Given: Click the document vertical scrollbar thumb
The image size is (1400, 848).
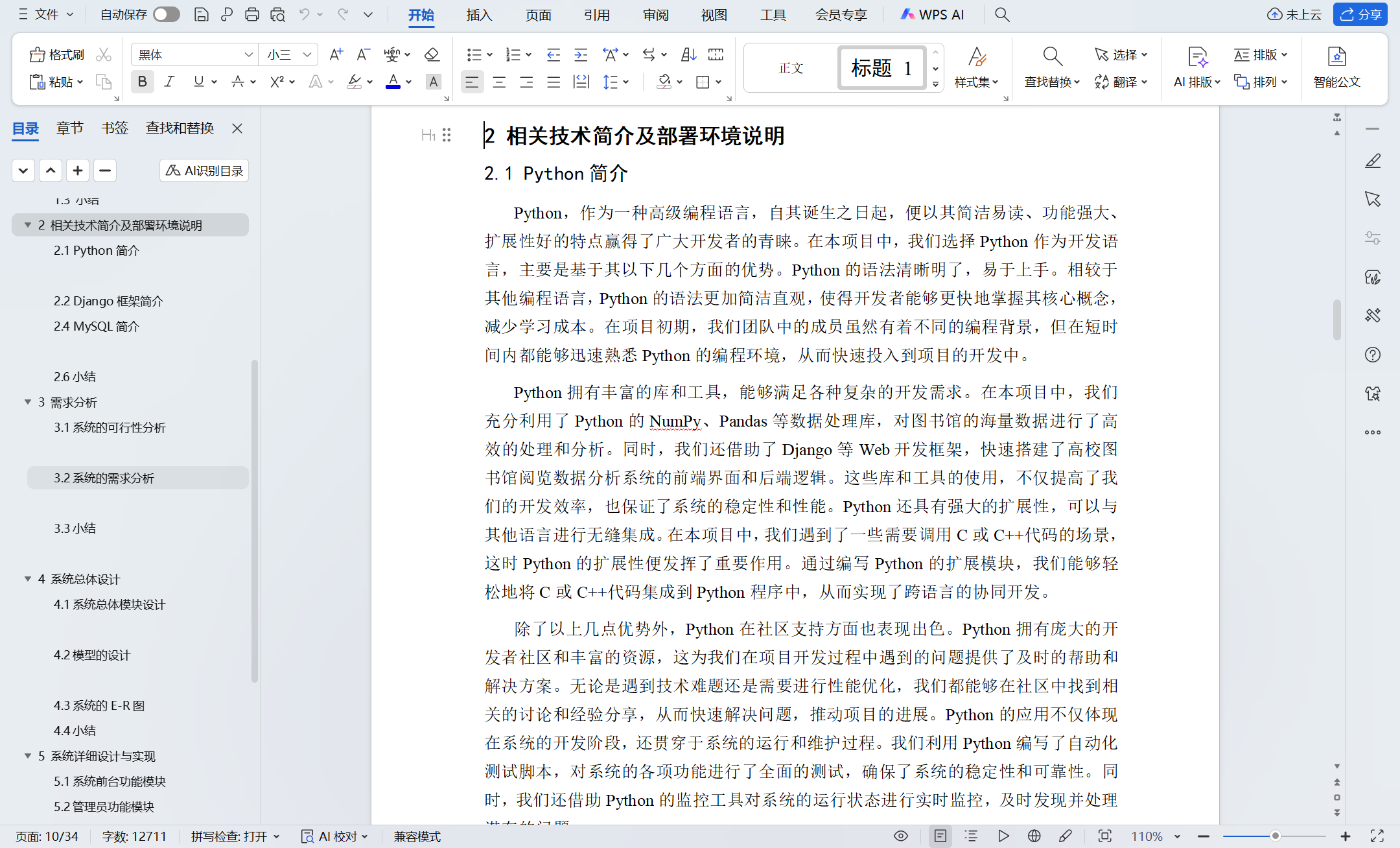Looking at the screenshot, I should coord(1336,320).
